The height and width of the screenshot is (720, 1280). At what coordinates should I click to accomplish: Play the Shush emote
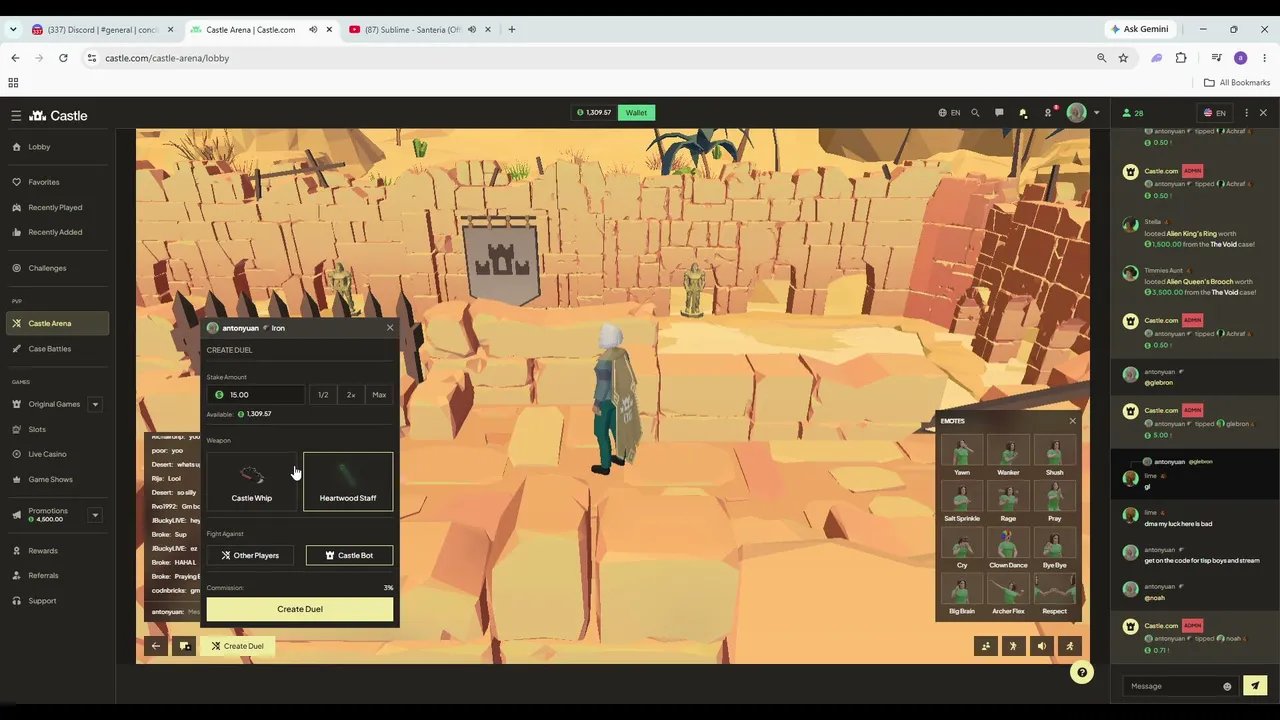(1054, 456)
